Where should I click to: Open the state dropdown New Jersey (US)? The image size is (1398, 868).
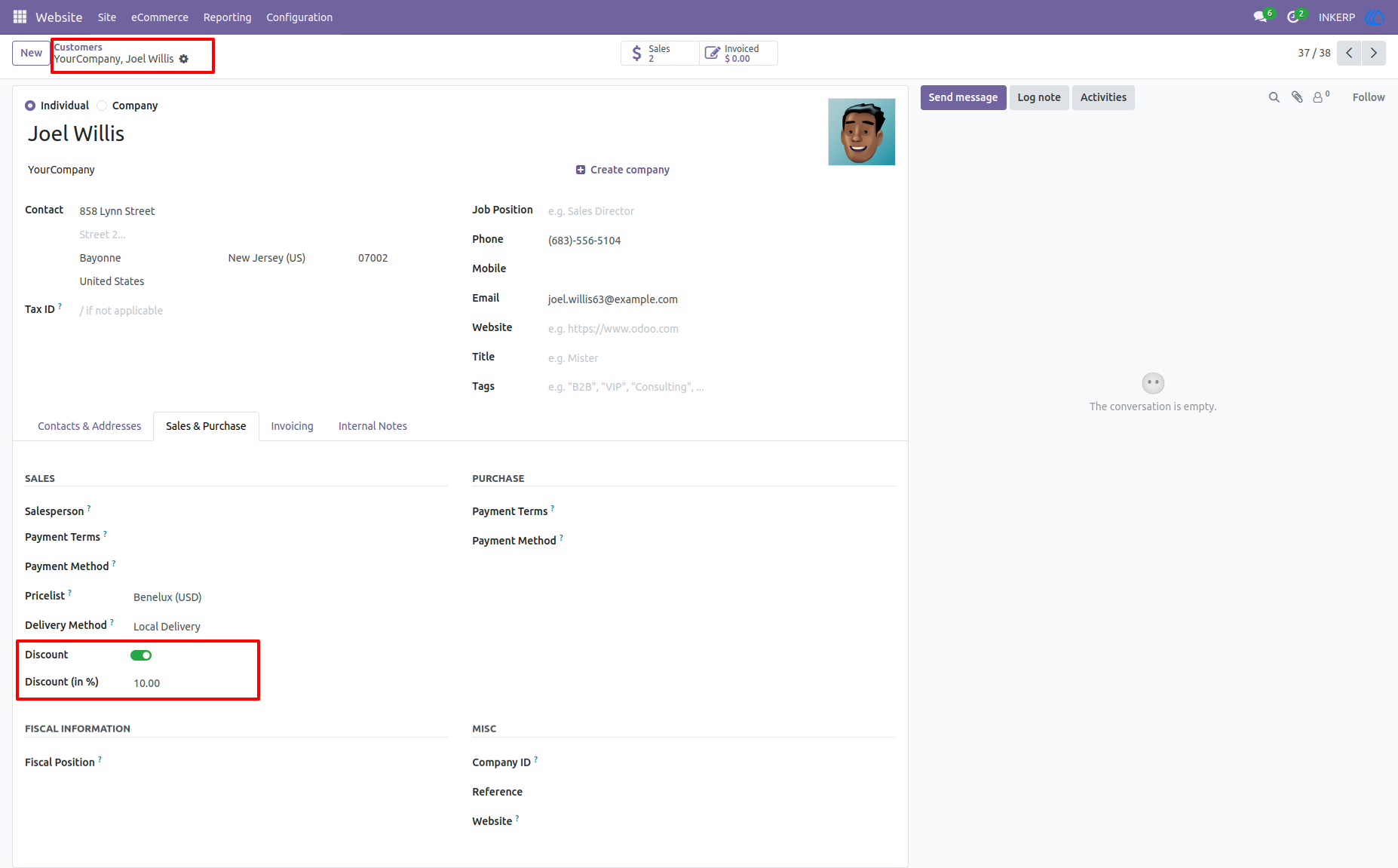[x=287, y=258]
